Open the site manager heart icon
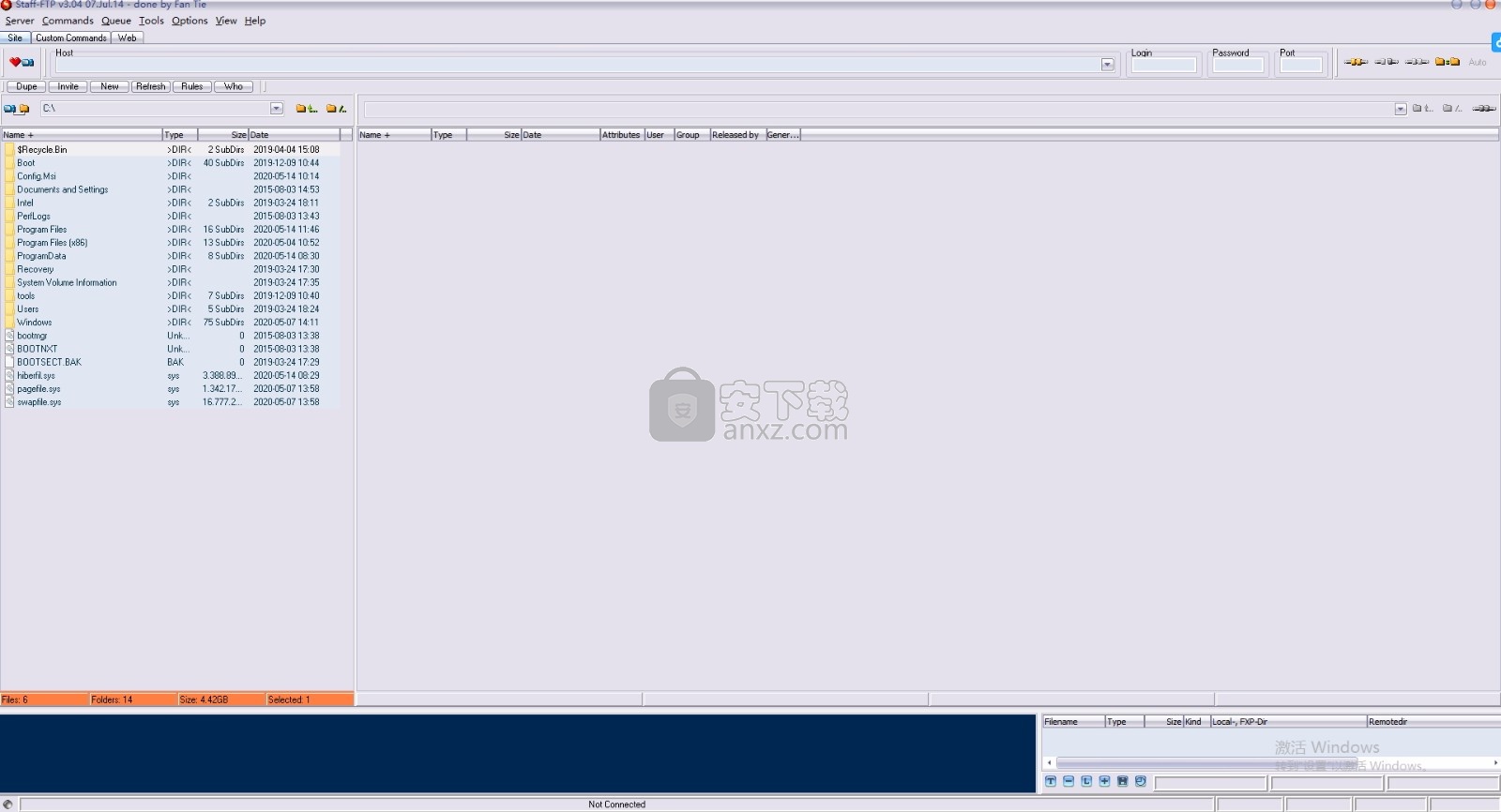Image resolution: width=1501 pixels, height=812 pixels. (22, 63)
